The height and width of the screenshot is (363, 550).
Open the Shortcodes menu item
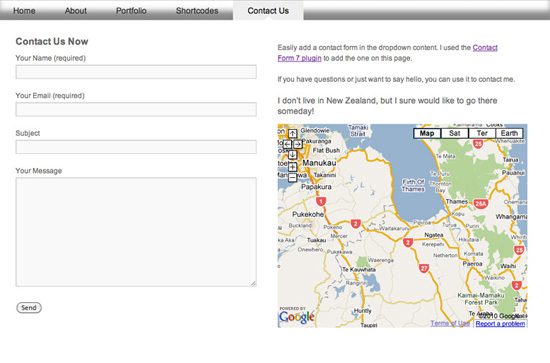[197, 11]
